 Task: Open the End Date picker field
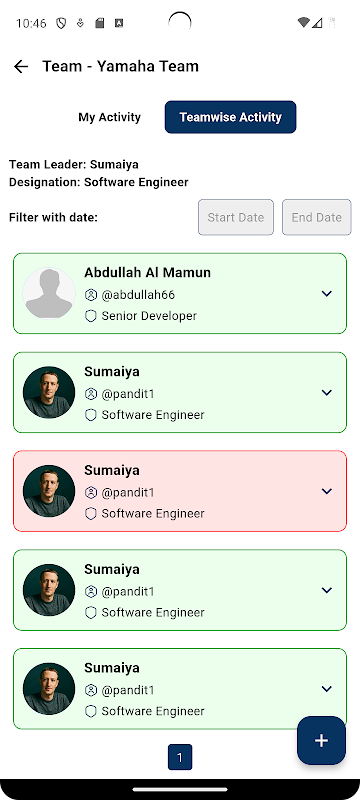click(x=317, y=217)
